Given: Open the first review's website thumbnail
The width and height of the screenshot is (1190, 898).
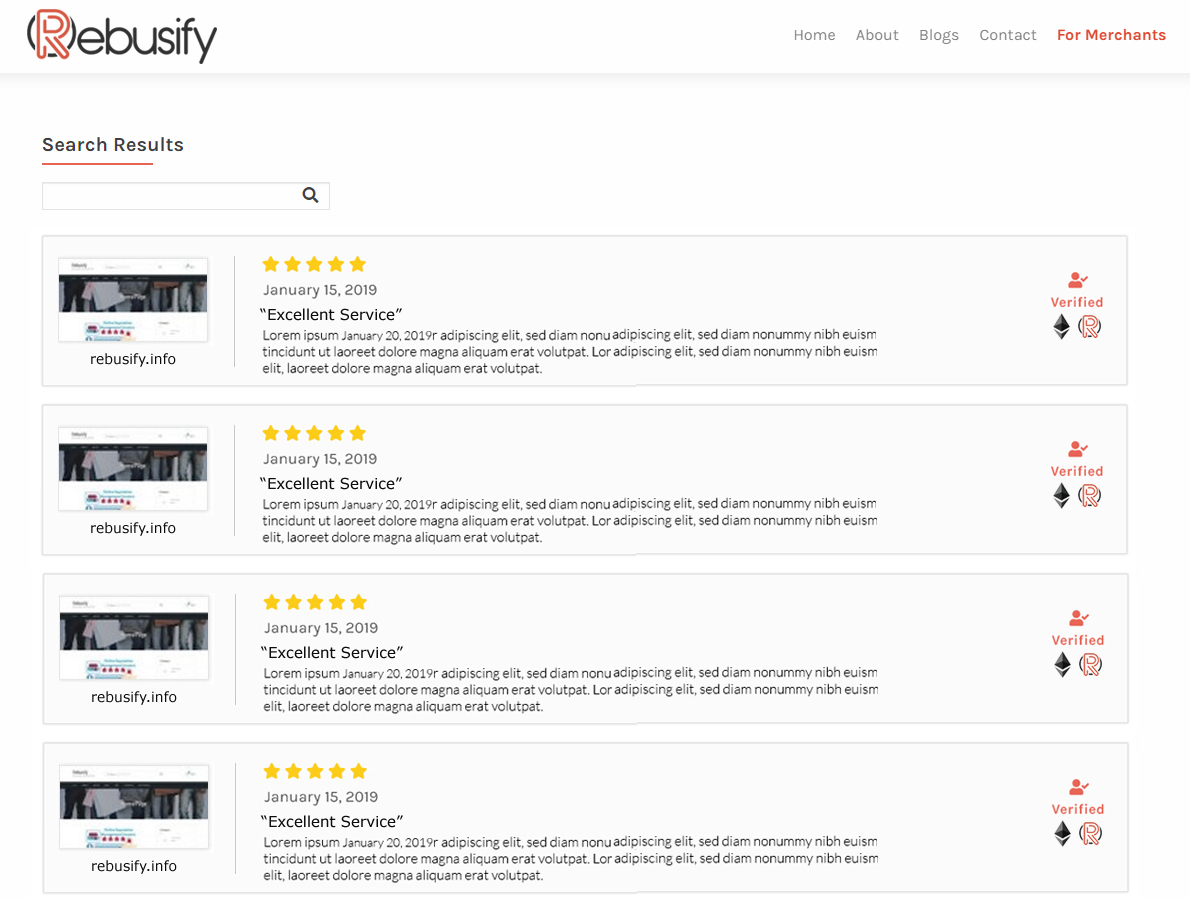Looking at the screenshot, I should (133, 300).
